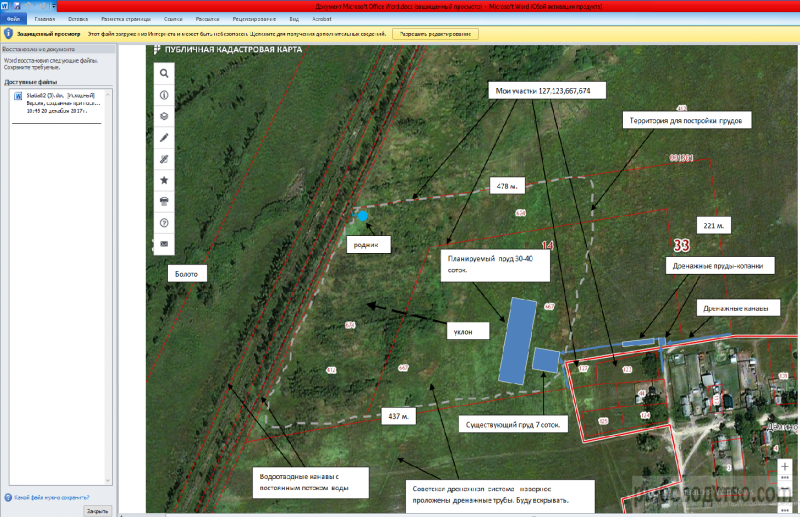This screenshot has width=800, height=517.
Task: Click the Protected View shield icon
Action: point(8,33)
